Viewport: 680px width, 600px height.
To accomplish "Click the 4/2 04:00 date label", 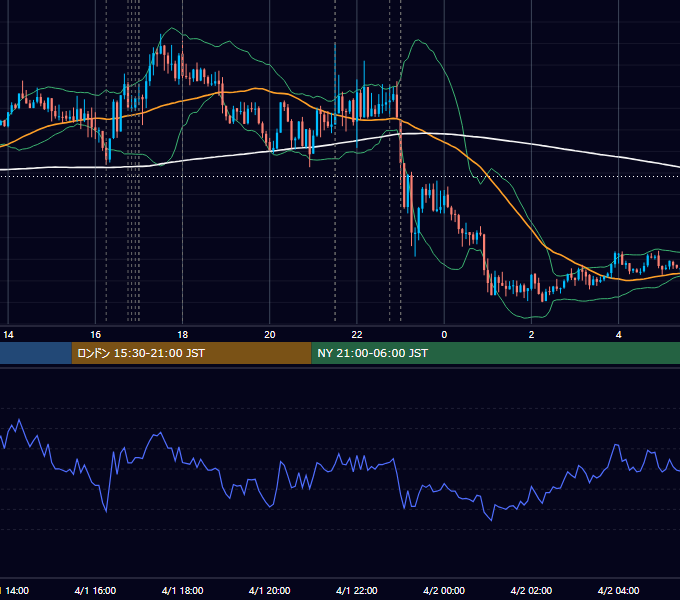I will (619, 591).
